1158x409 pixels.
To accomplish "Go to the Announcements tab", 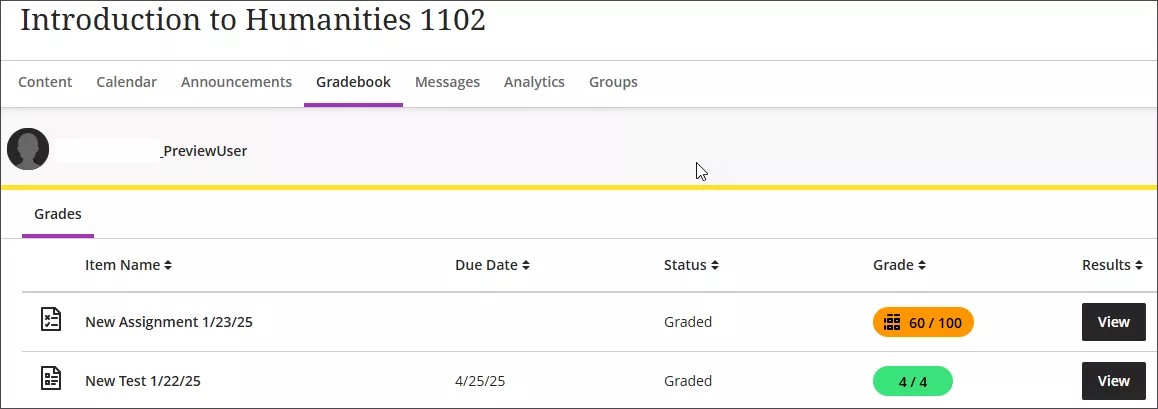I will tap(236, 82).
